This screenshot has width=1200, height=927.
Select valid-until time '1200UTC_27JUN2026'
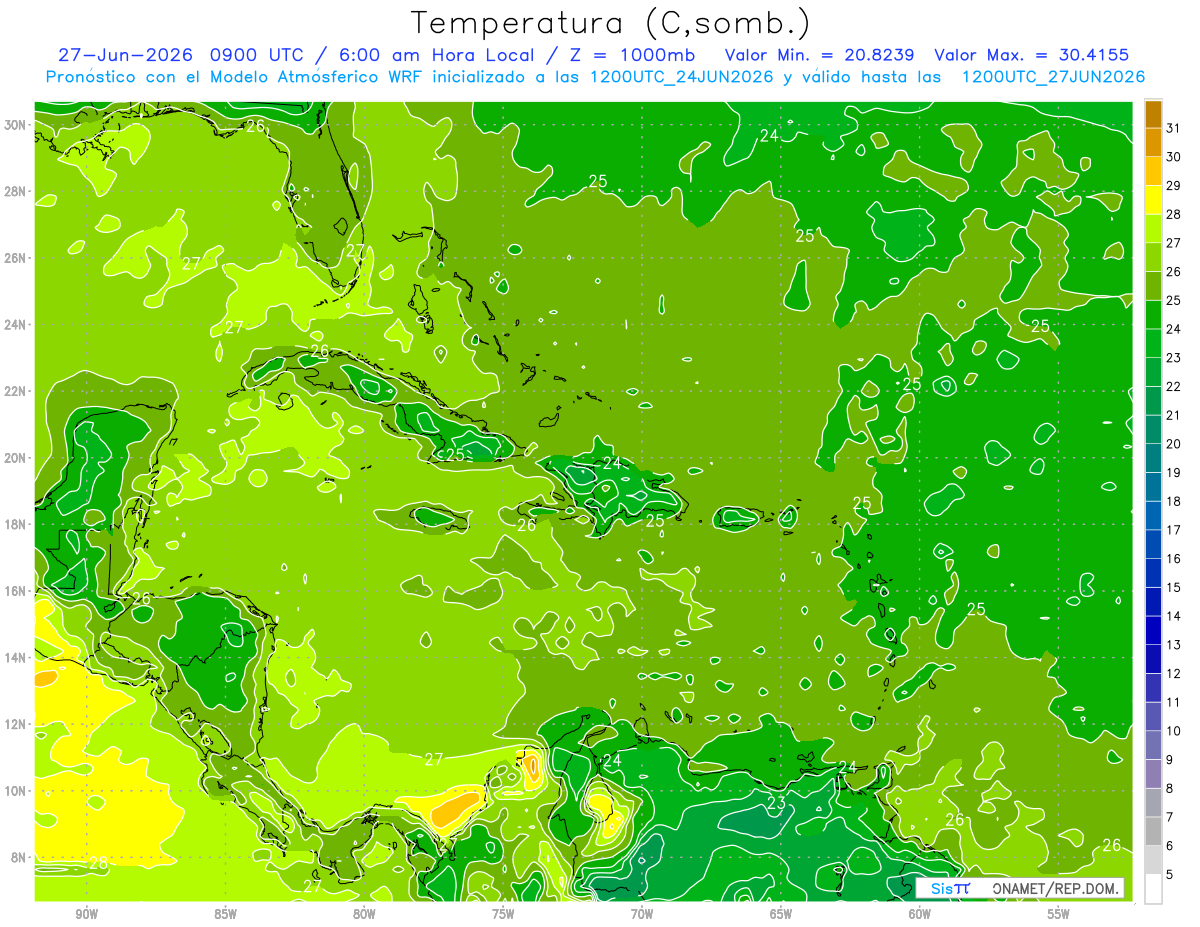[x=1053, y=77]
